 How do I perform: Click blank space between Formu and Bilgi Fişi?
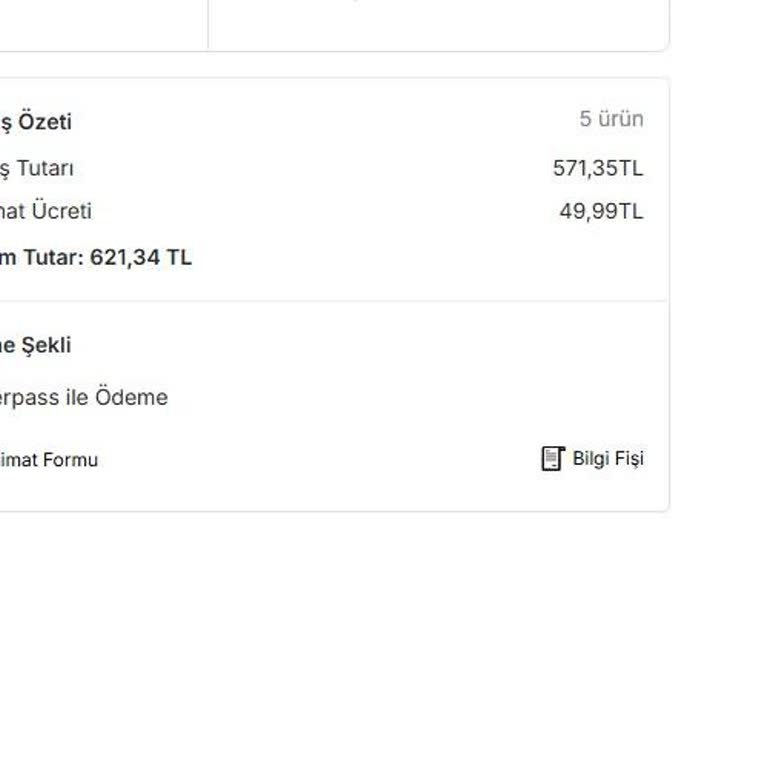320,460
